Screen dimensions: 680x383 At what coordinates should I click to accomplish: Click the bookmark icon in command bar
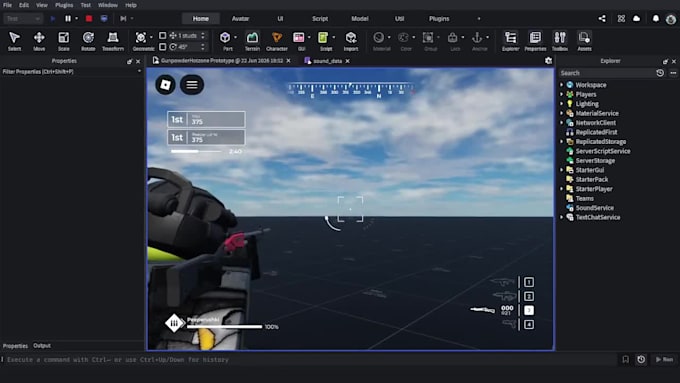coord(625,359)
